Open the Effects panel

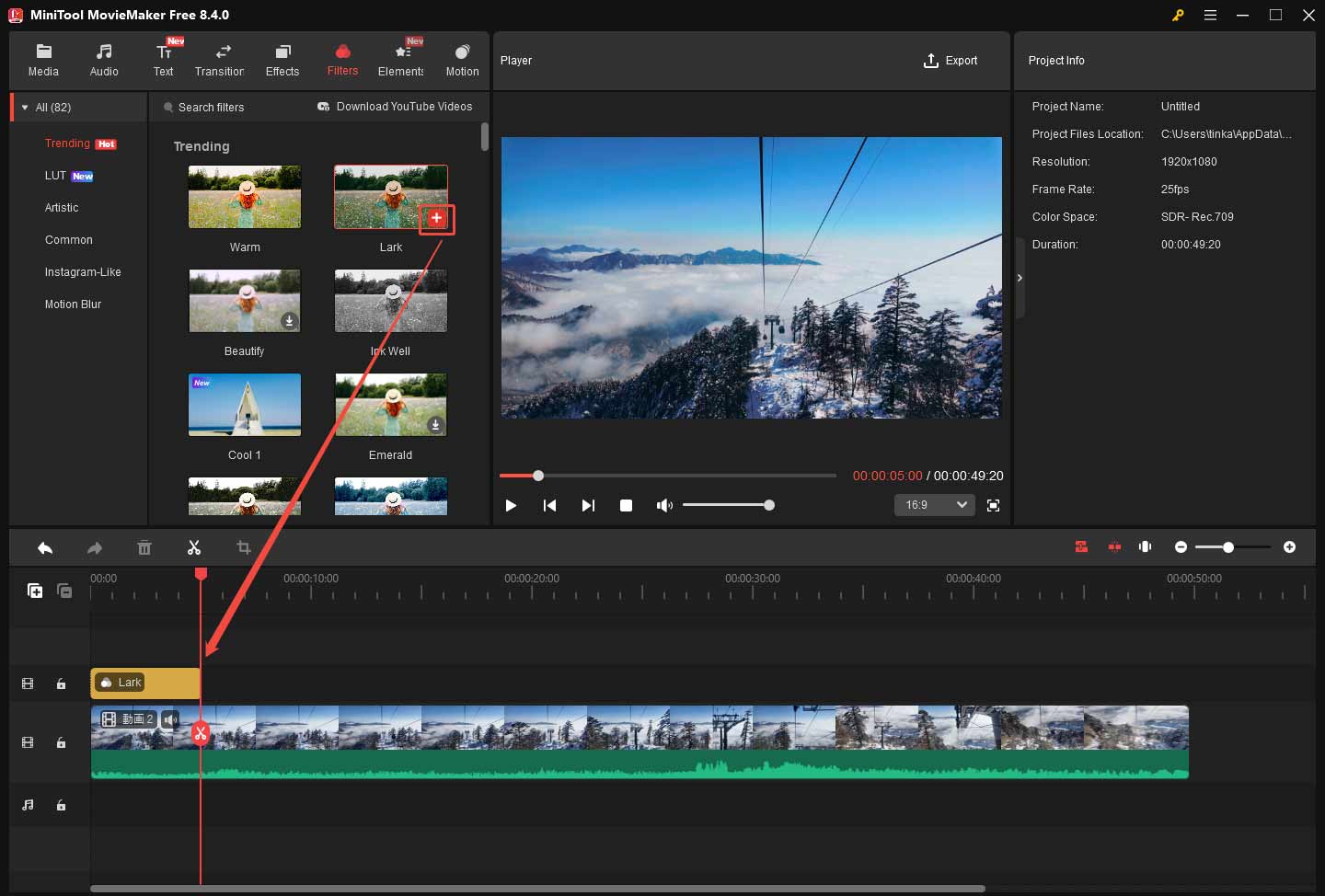click(282, 59)
